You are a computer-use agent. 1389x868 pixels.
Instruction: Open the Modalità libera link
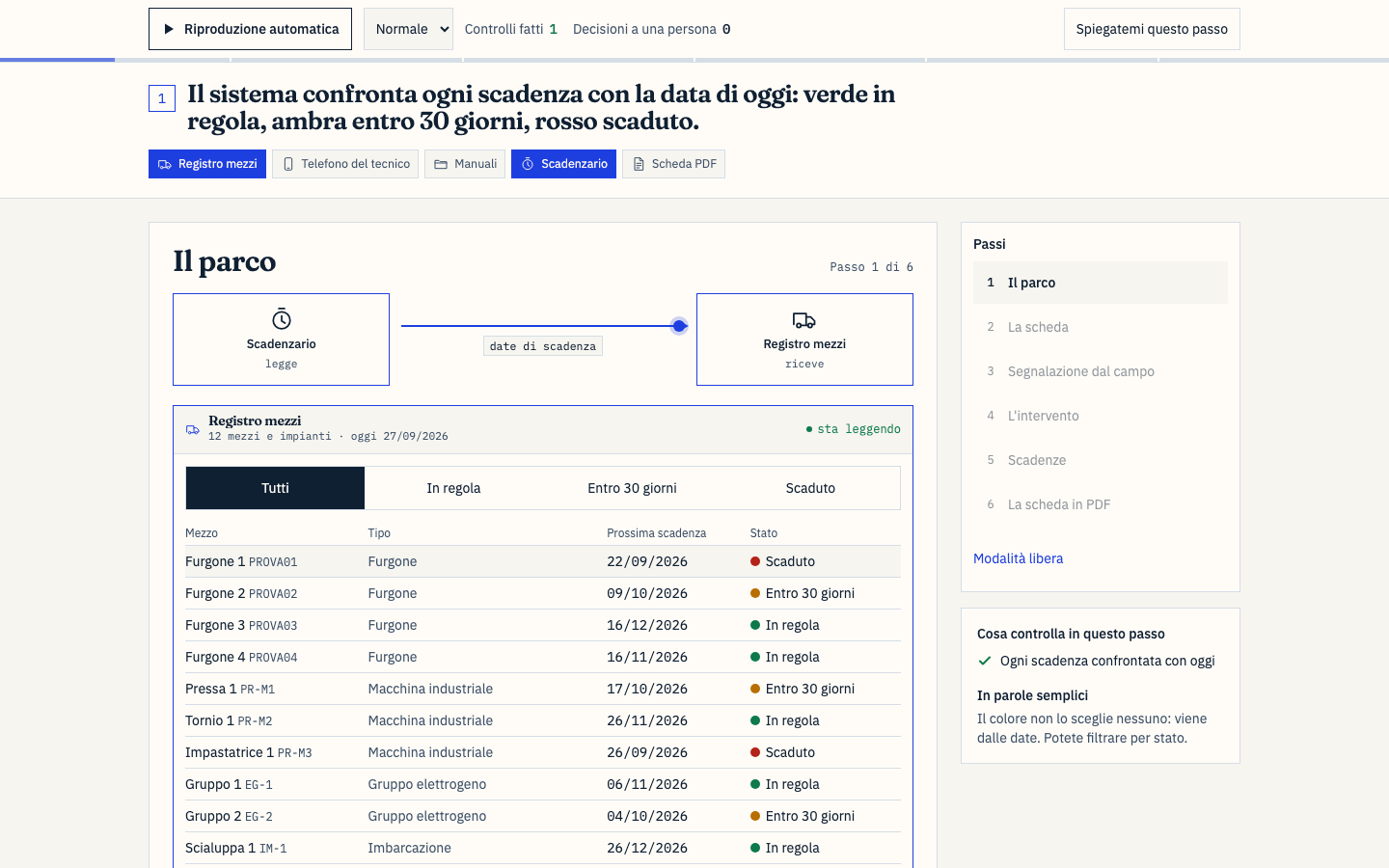click(x=1018, y=558)
